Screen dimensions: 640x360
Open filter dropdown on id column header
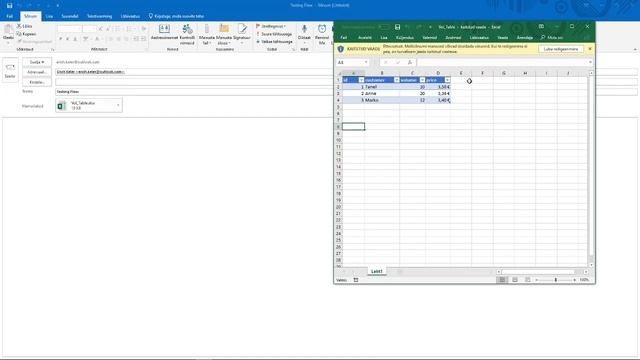coord(361,80)
